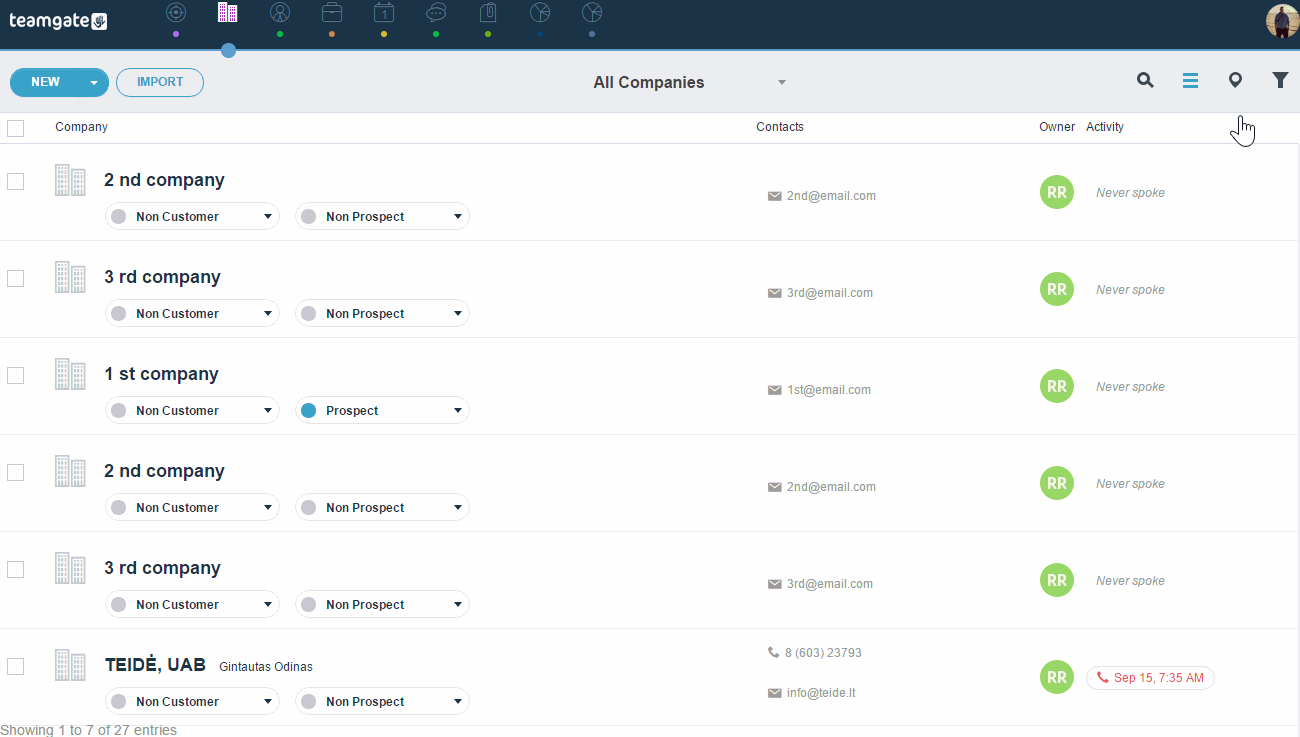Open the Non Customer dropdown for TEIDĖ, UAB
Viewport: 1300px width, 737px height.
pyautogui.click(x=192, y=701)
